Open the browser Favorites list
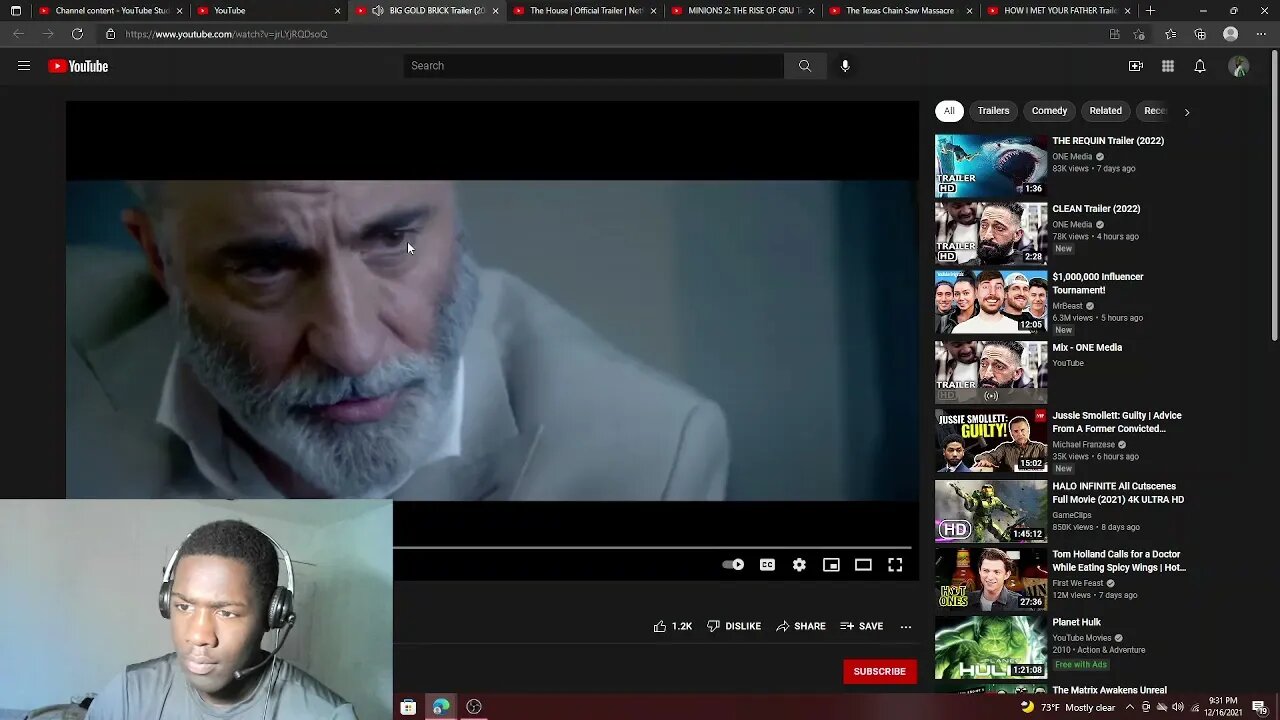The image size is (1280, 720). (1170, 34)
